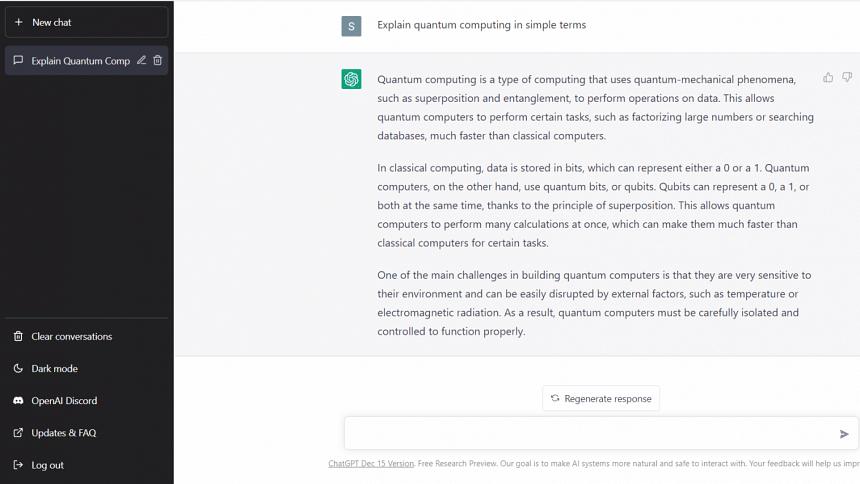The image size is (860, 484).
Task: Open Updates & FAQ page
Action: (x=64, y=433)
